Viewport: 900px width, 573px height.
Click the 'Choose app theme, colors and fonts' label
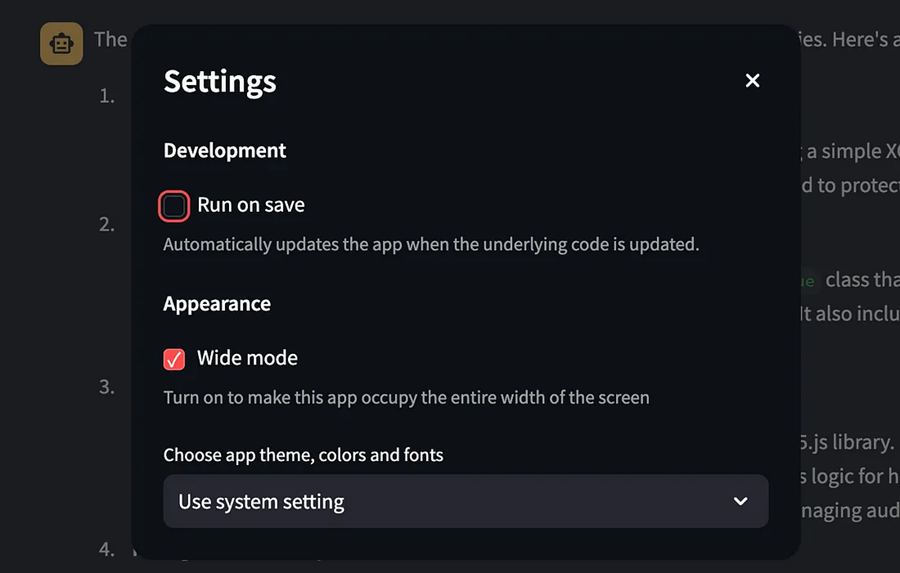[303, 455]
